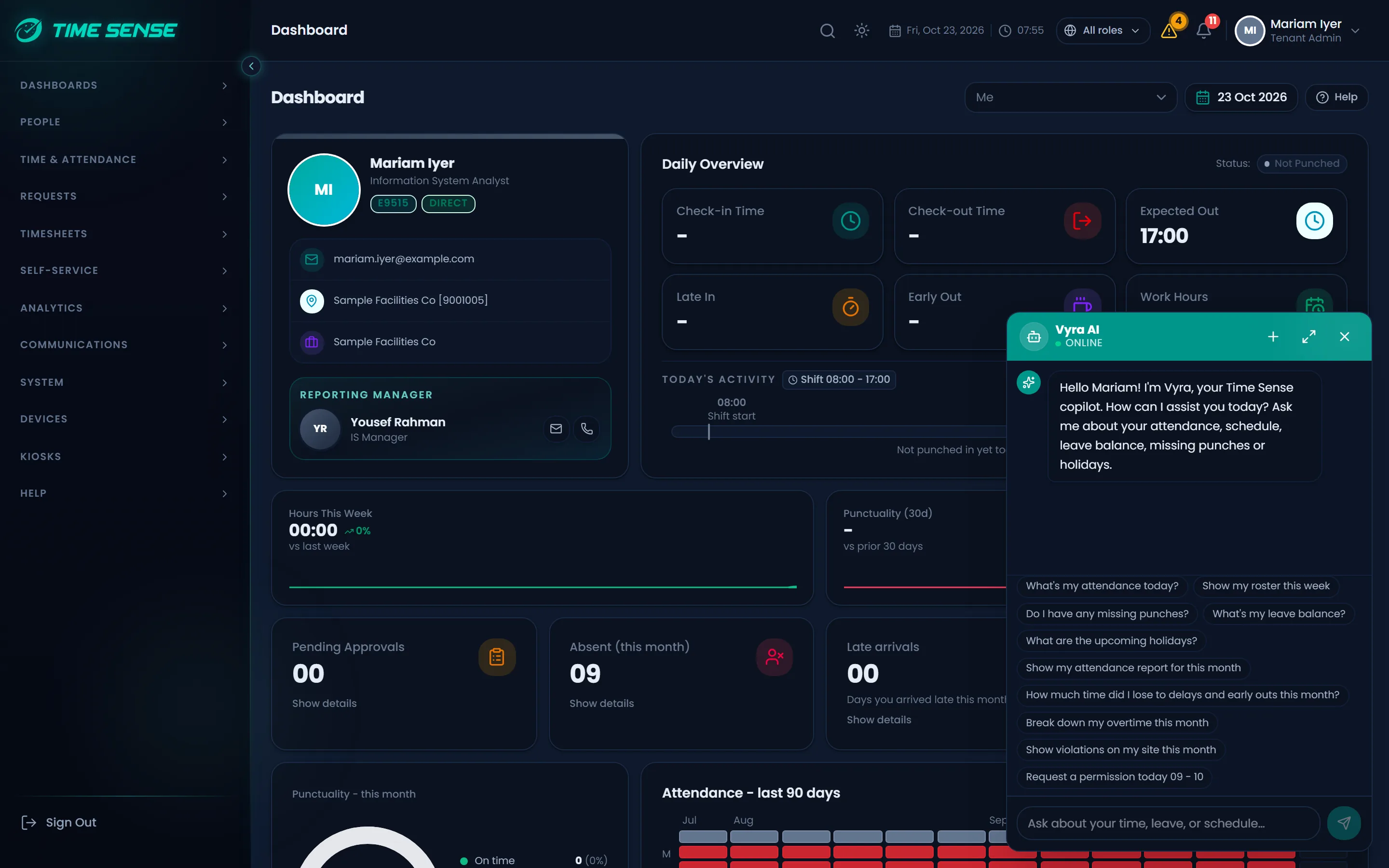1389x868 pixels.
Task: Click the shift start marker on timeline
Action: point(709,432)
